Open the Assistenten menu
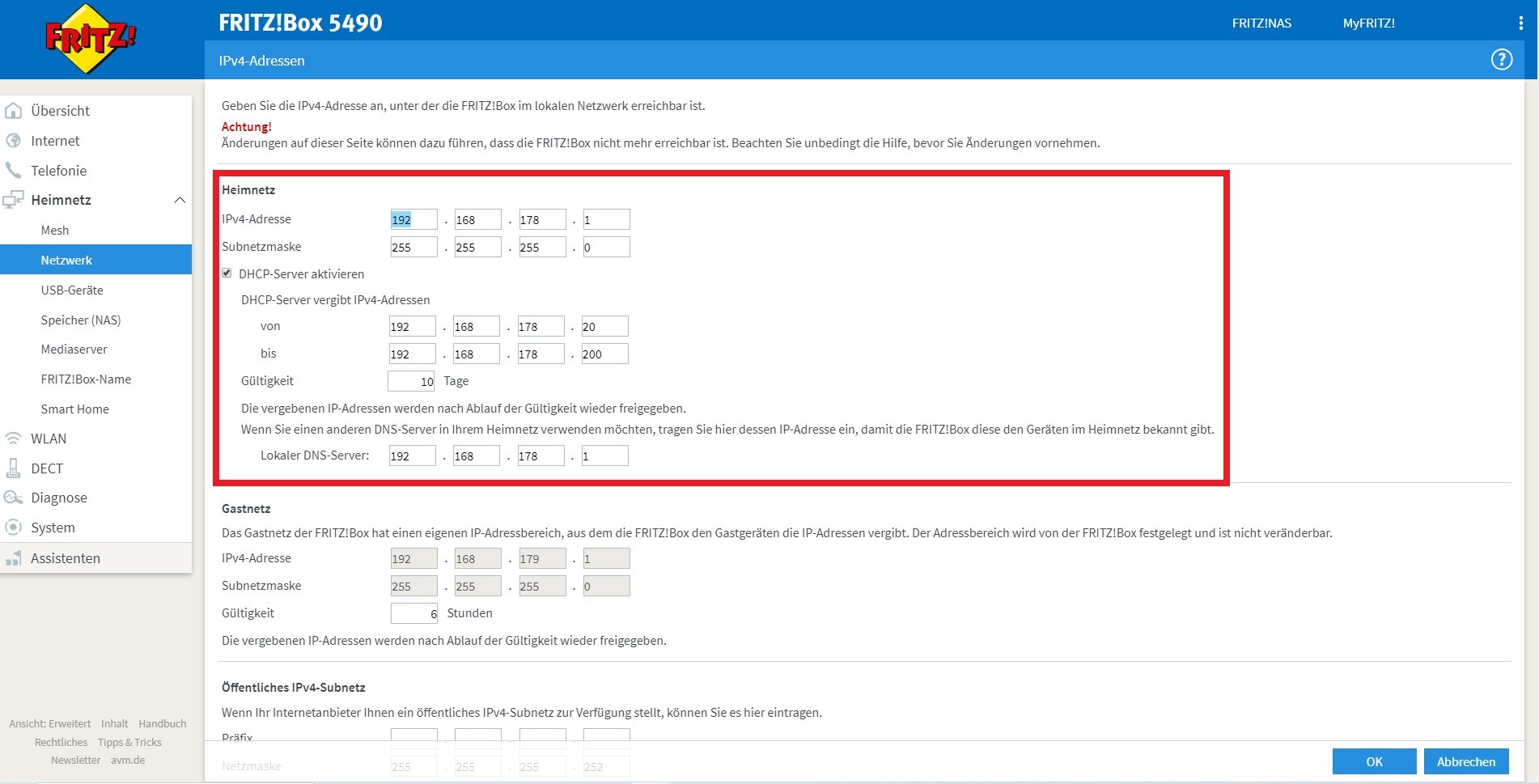 tap(66, 558)
